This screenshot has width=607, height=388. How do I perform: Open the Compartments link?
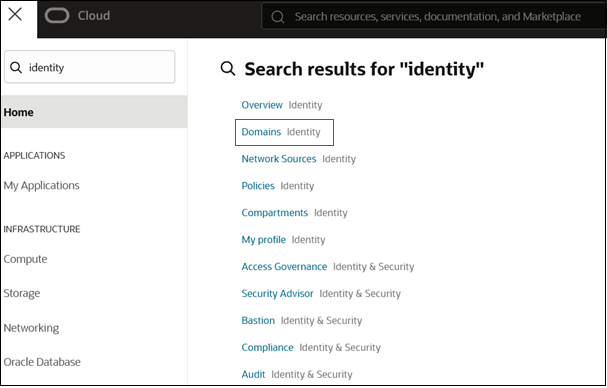pos(274,213)
